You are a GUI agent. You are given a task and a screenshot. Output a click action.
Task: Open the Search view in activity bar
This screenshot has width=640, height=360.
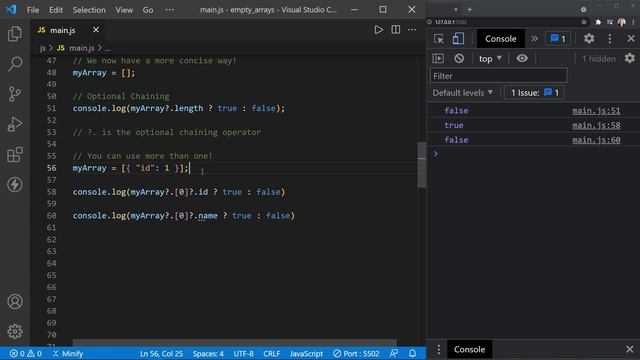(x=15, y=64)
